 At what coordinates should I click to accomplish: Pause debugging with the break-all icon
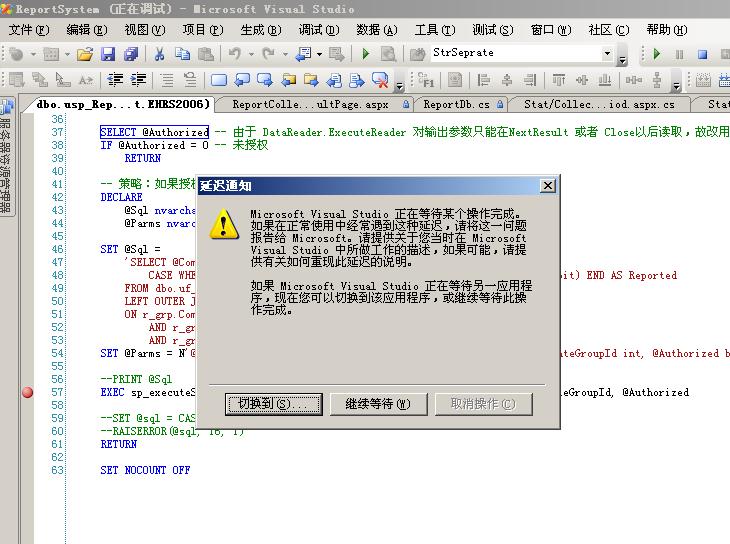coord(679,54)
